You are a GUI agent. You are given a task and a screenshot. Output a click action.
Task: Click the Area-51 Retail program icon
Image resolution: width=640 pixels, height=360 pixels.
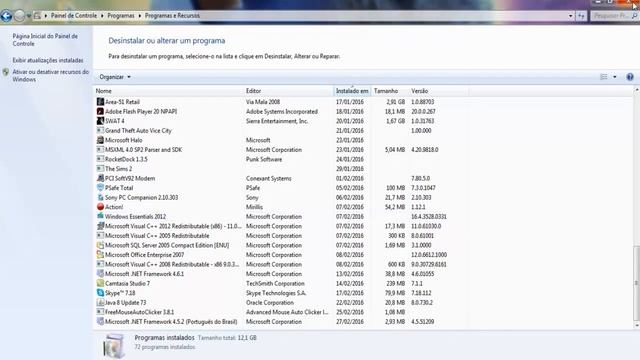[100, 102]
